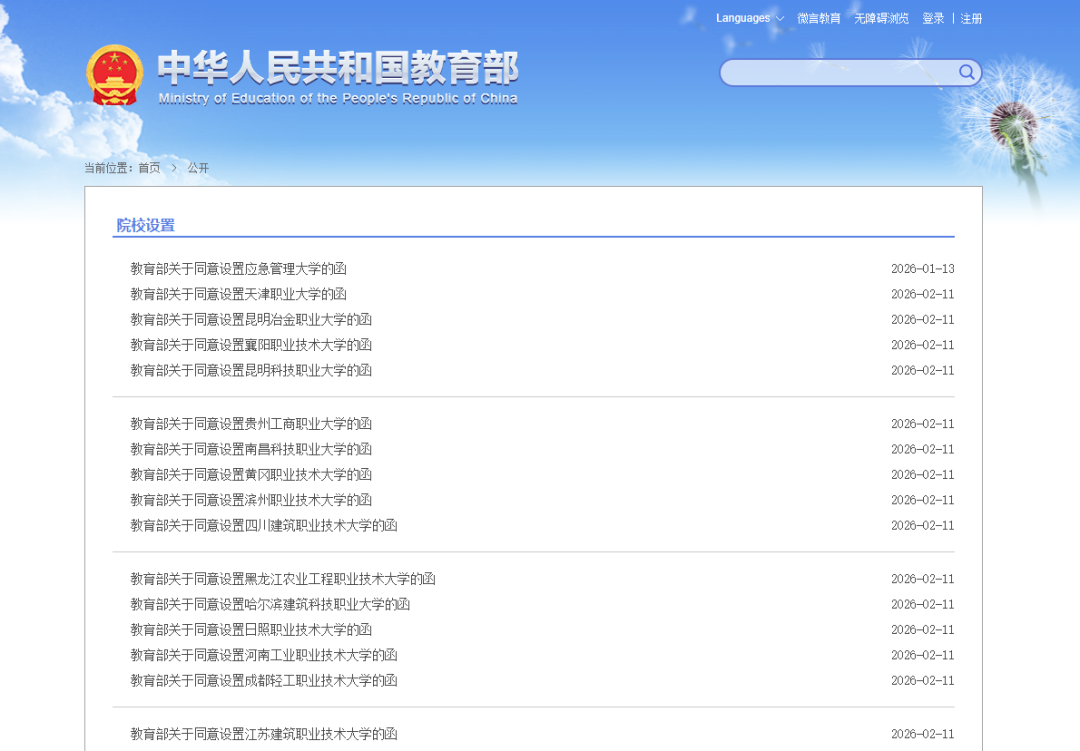Open 教育部关于同意设置天津职业大学的函

238,294
